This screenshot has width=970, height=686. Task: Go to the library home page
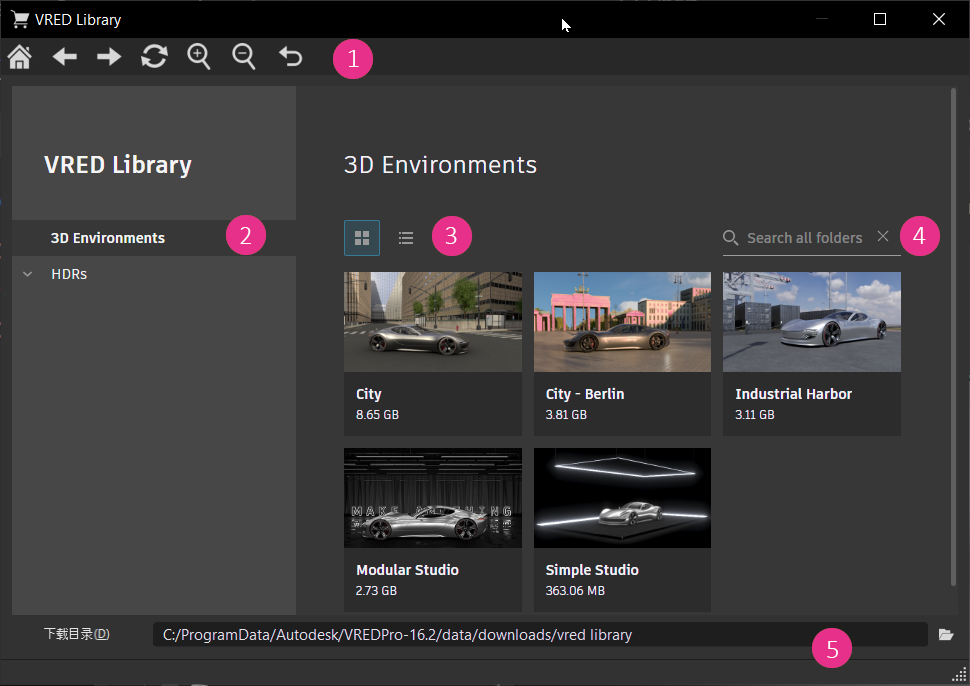(x=20, y=57)
